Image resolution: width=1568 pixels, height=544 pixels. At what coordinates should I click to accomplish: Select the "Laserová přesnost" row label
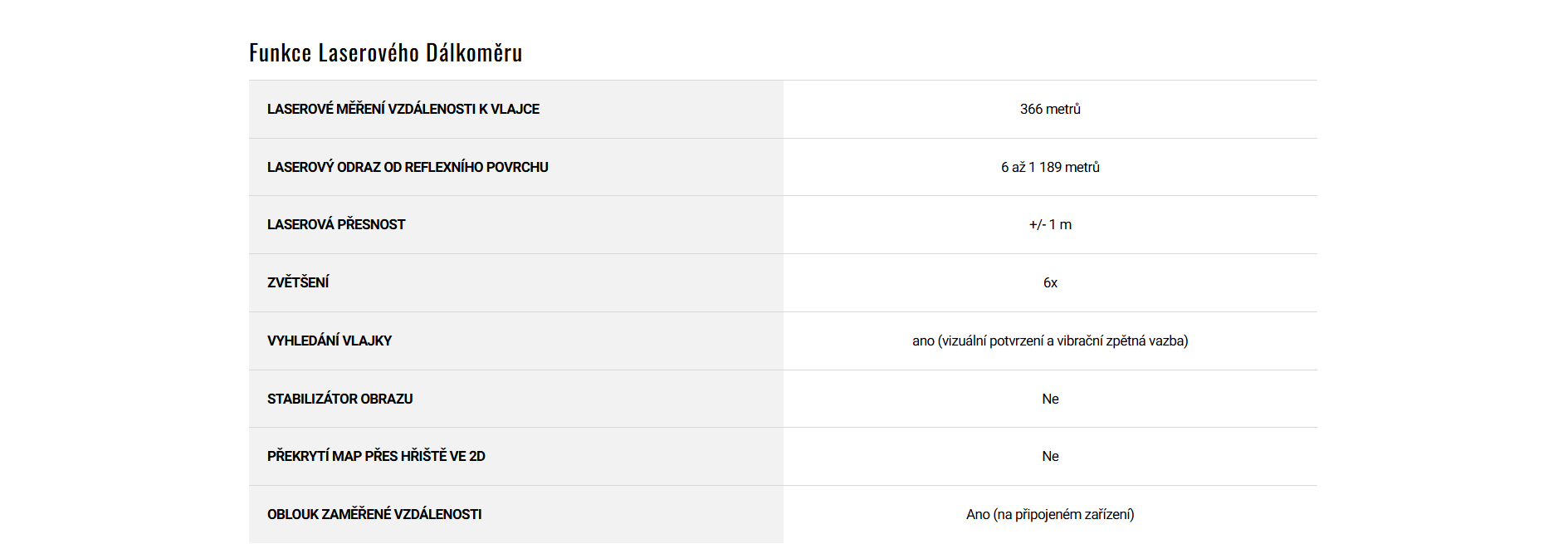point(336,224)
